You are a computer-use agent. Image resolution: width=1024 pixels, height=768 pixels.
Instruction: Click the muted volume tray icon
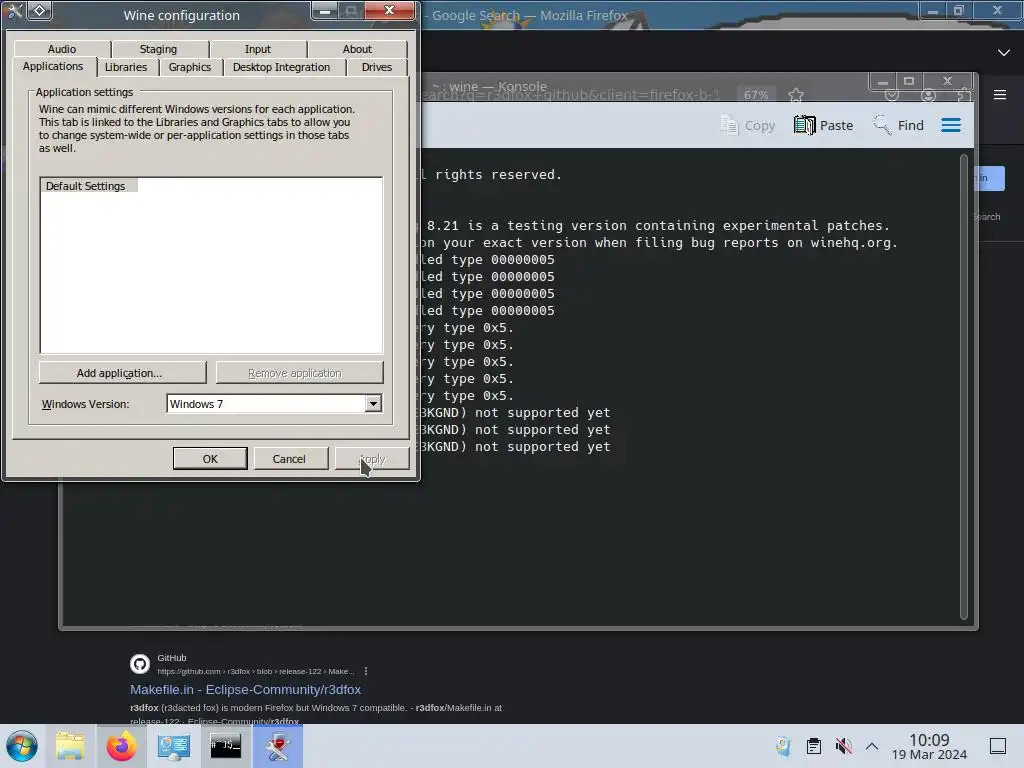[844, 746]
